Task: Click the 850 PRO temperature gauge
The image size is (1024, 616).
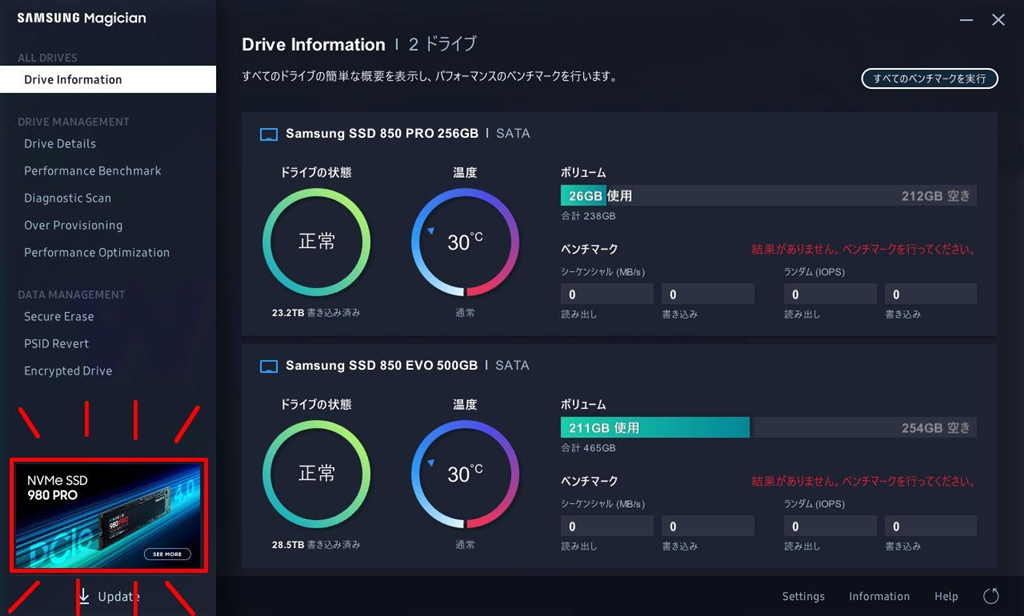Action: pos(465,242)
